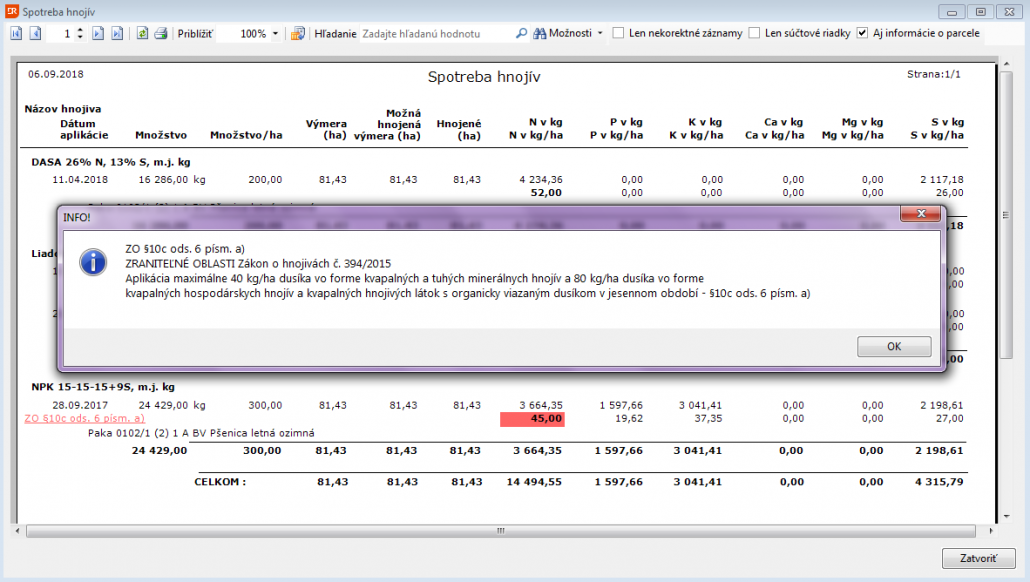The image size is (1030, 582).
Task: Click the scroll left arrow of the report
Action: coord(18,531)
